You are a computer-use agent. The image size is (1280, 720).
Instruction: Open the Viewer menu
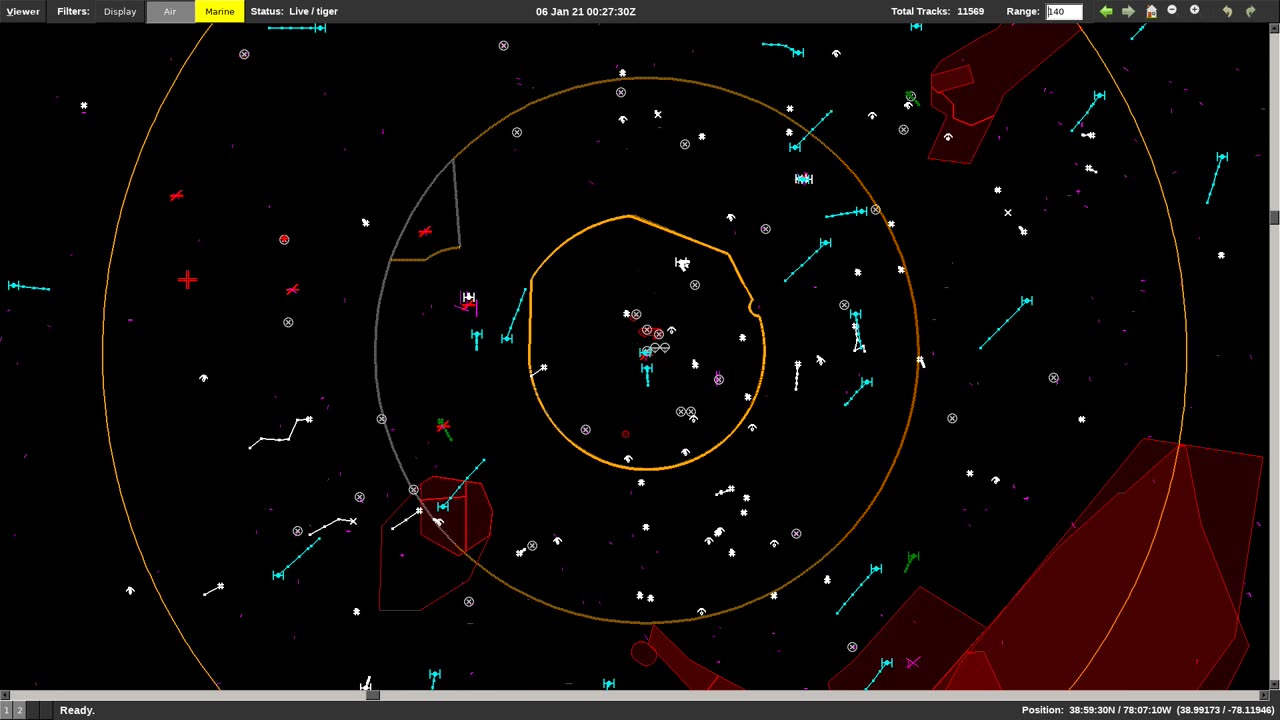(x=23, y=12)
